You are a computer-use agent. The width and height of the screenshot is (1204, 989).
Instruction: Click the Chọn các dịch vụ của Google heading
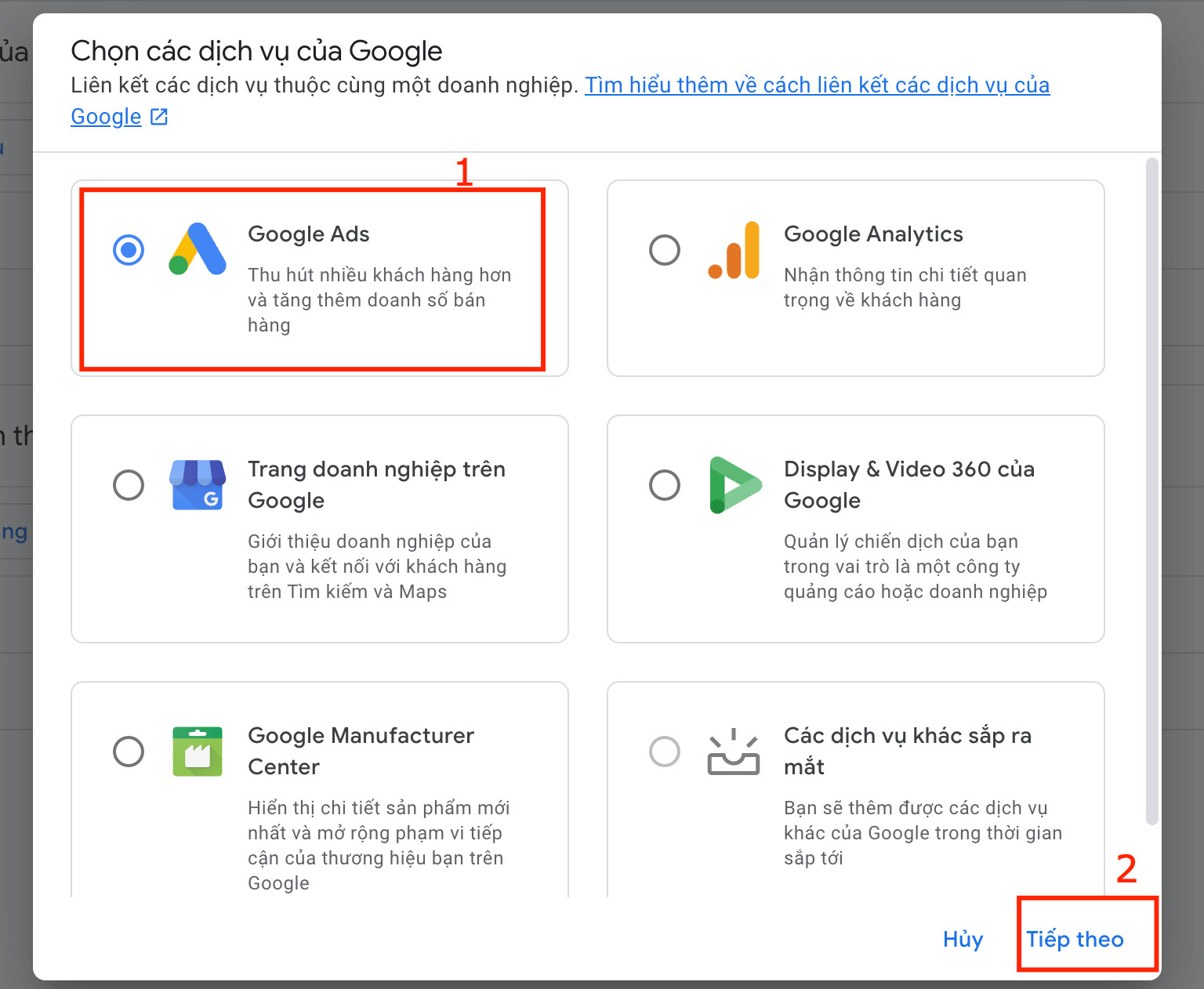[x=256, y=51]
